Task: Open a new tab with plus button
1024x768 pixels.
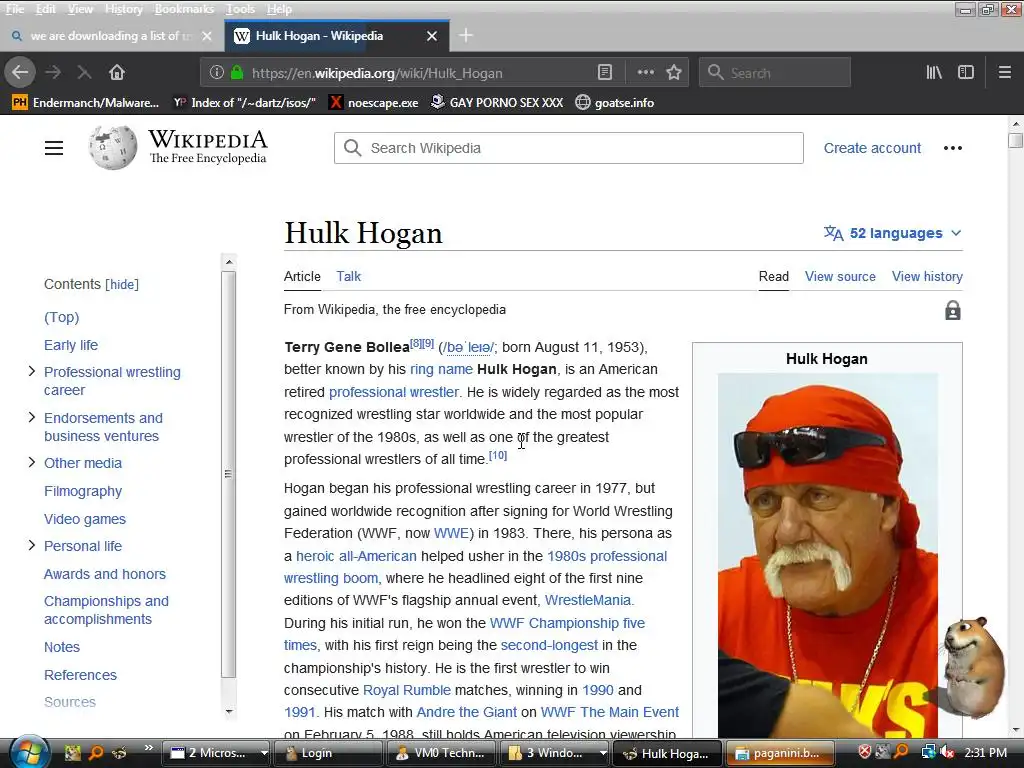Action: 466,35
